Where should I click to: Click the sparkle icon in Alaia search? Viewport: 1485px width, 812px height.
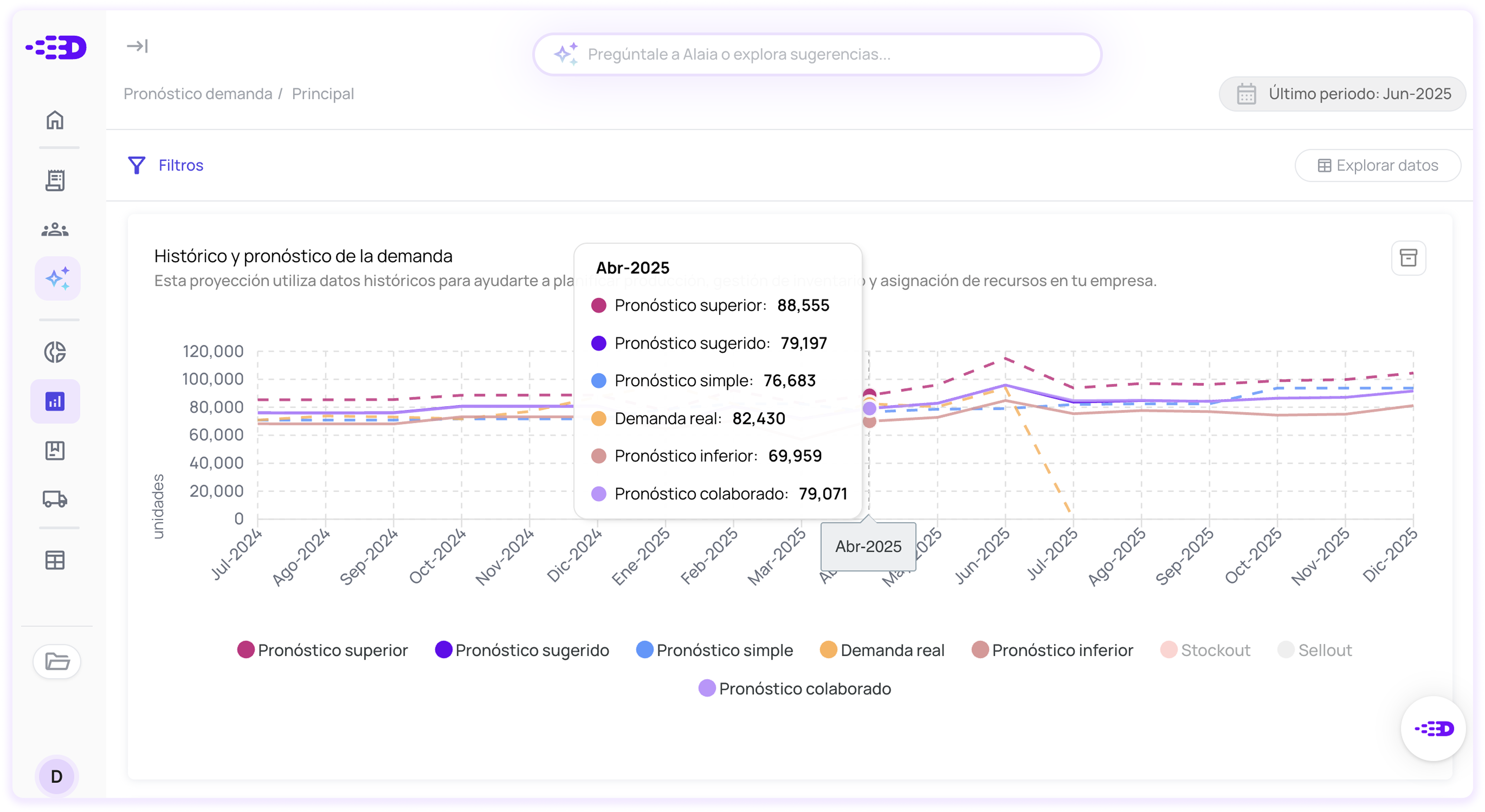point(566,54)
